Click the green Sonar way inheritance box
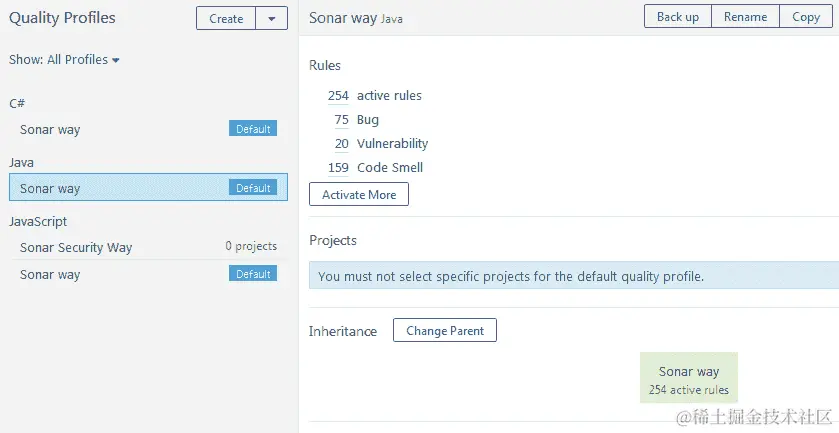 pyautogui.click(x=689, y=377)
